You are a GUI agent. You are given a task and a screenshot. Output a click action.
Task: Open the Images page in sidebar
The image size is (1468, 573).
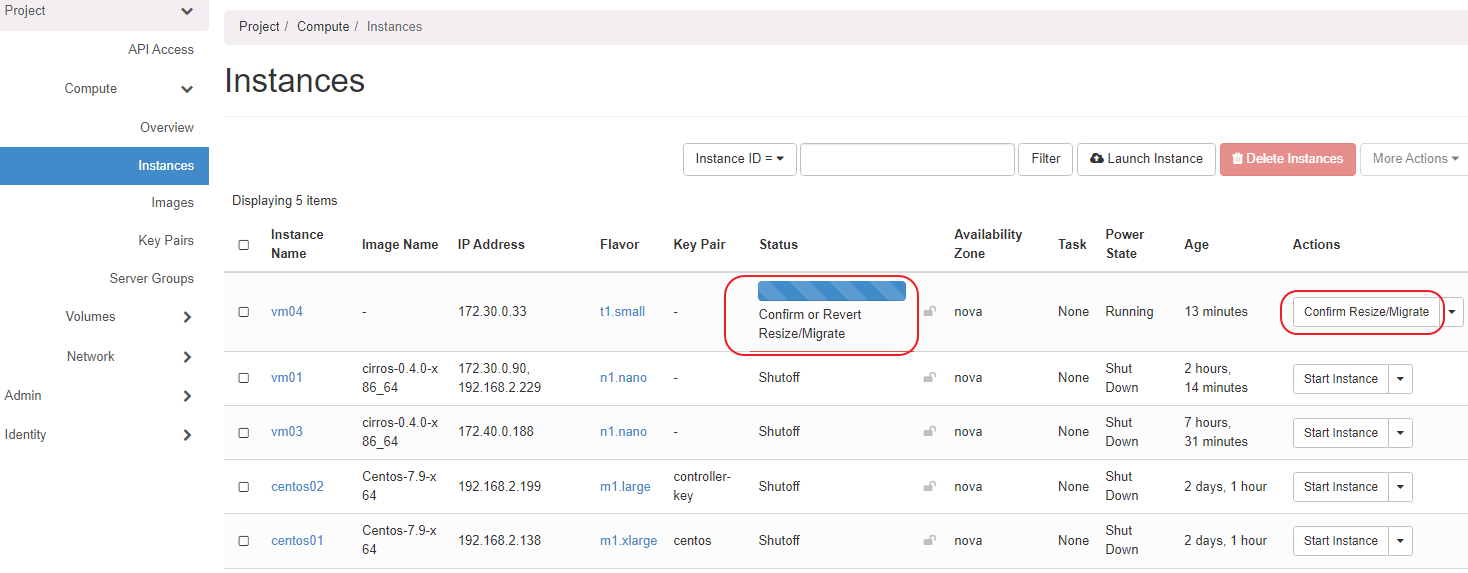coord(172,203)
